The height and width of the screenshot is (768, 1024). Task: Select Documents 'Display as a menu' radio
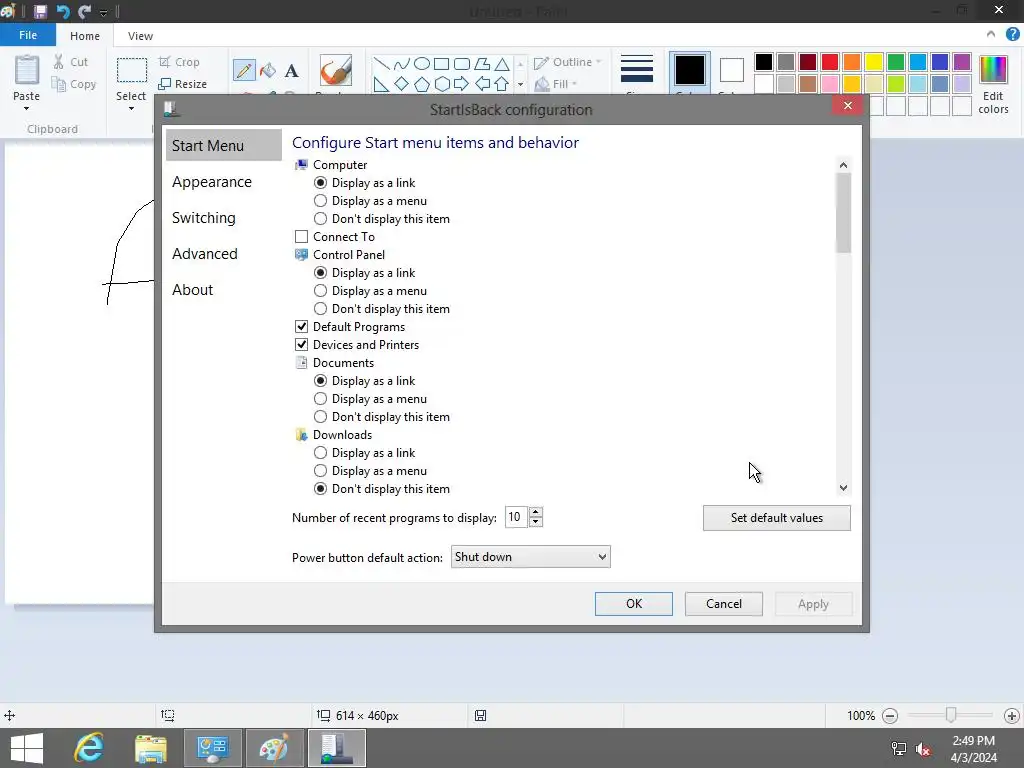[x=320, y=398]
